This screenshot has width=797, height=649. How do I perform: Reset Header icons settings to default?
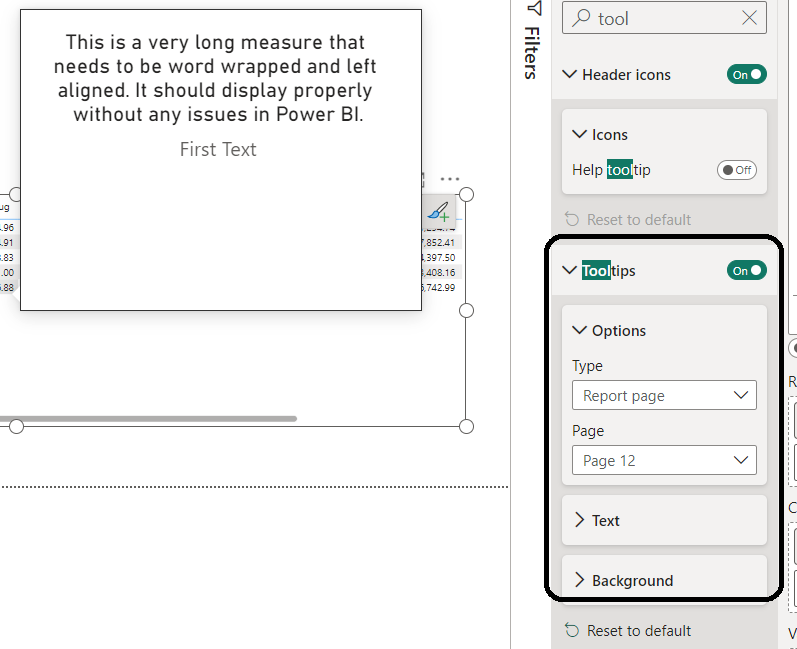pos(628,220)
